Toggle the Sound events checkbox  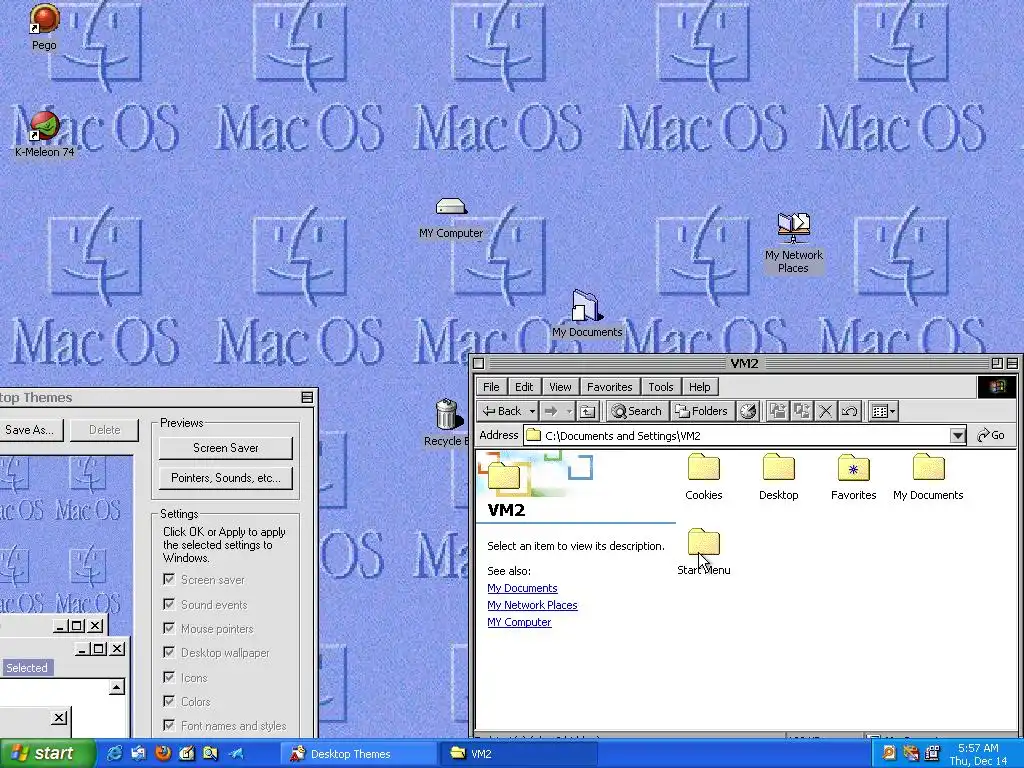[x=169, y=604]
